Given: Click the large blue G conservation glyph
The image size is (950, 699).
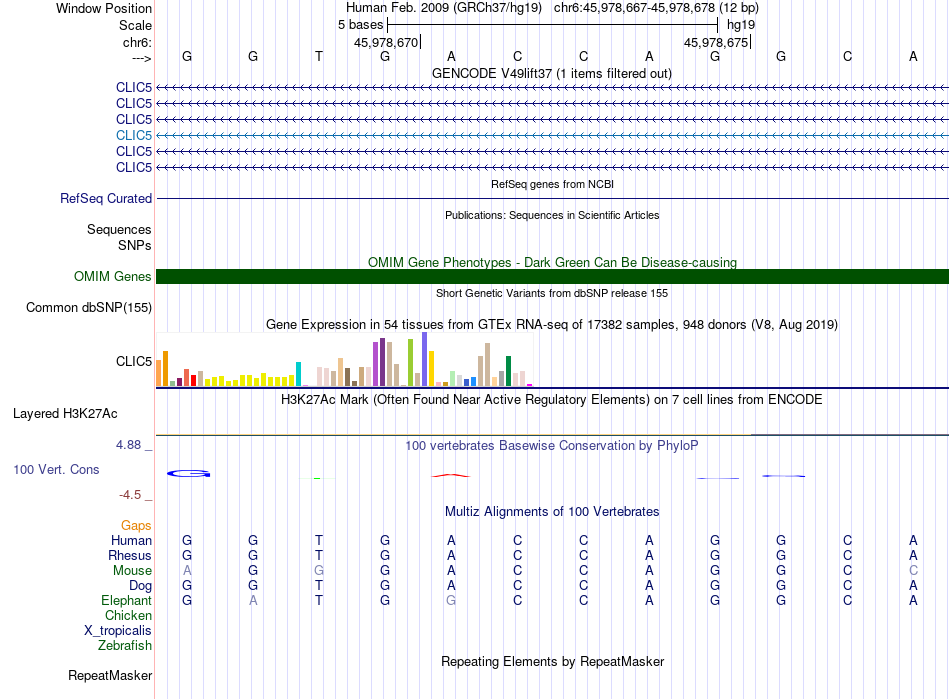Looking at the screenshot, I should click(187, 473).
